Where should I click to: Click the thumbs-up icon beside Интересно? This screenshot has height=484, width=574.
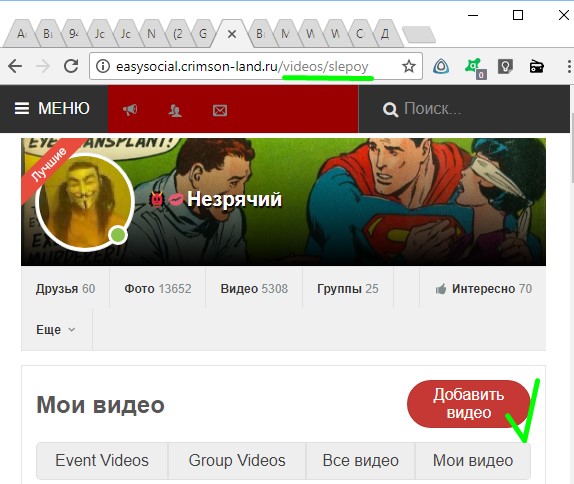point(441,289)
